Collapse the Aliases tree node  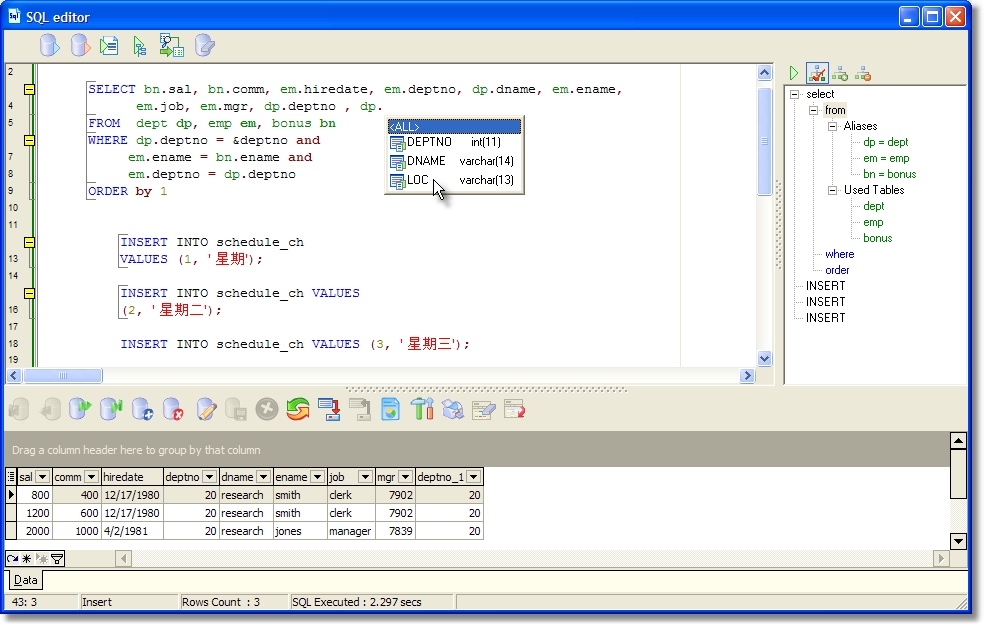[x=833, y=126]
